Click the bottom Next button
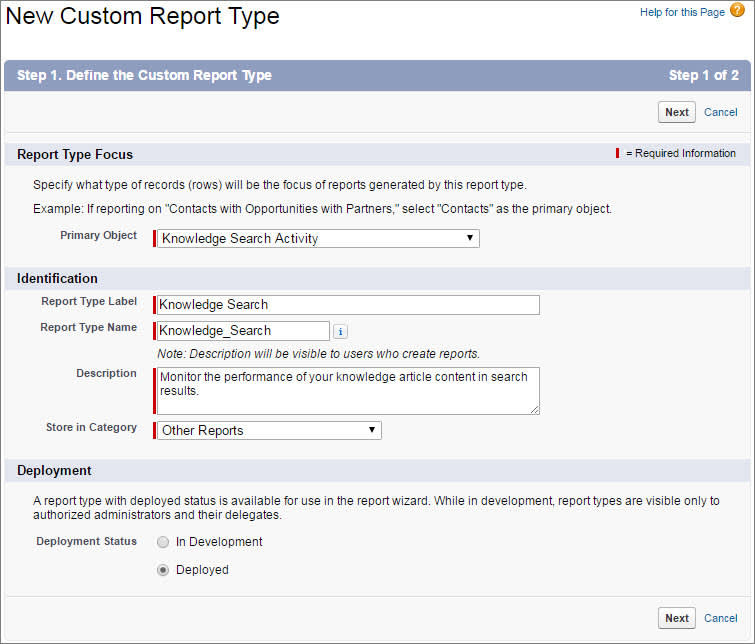This screenshot has height=644, width=755. pos(677,618)
